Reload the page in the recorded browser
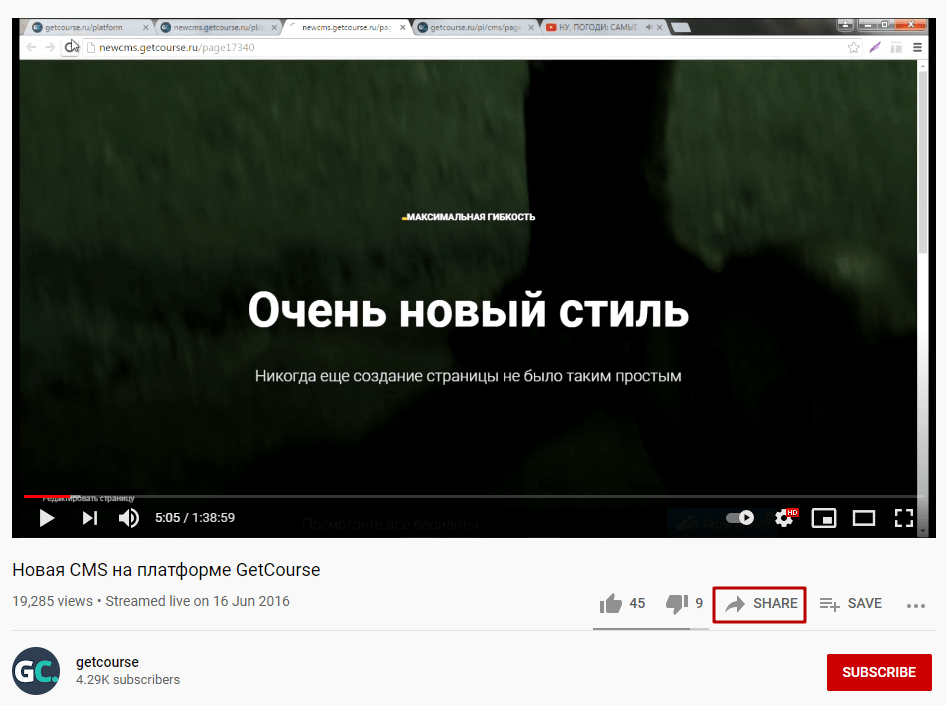This screenshot has height=705, width=947. click(70, 47)
